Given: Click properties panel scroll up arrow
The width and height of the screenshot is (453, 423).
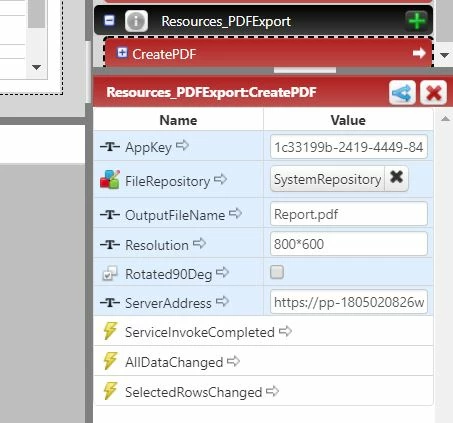Looking at the screenshot, I should pyautogui.click(x=445, y=119).
